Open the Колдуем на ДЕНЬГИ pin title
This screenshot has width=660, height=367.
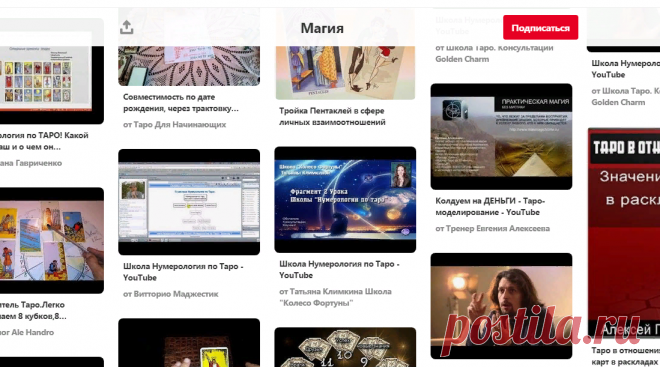[x=490, y=207]
